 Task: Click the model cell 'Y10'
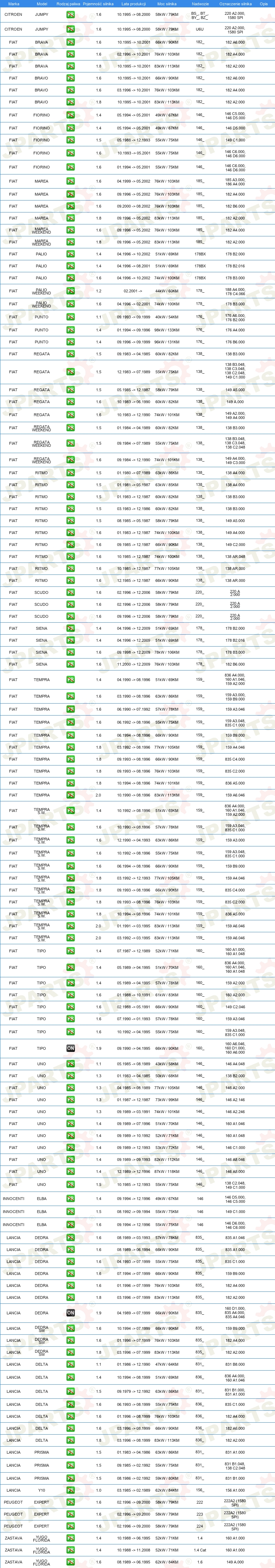coord(41,1490)
